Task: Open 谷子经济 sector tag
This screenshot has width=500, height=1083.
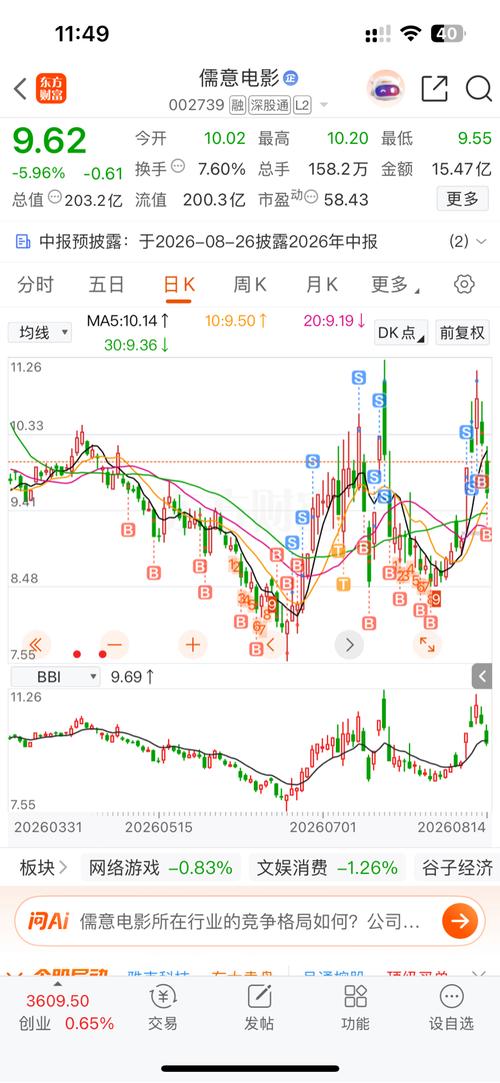Action: (456, 868)
